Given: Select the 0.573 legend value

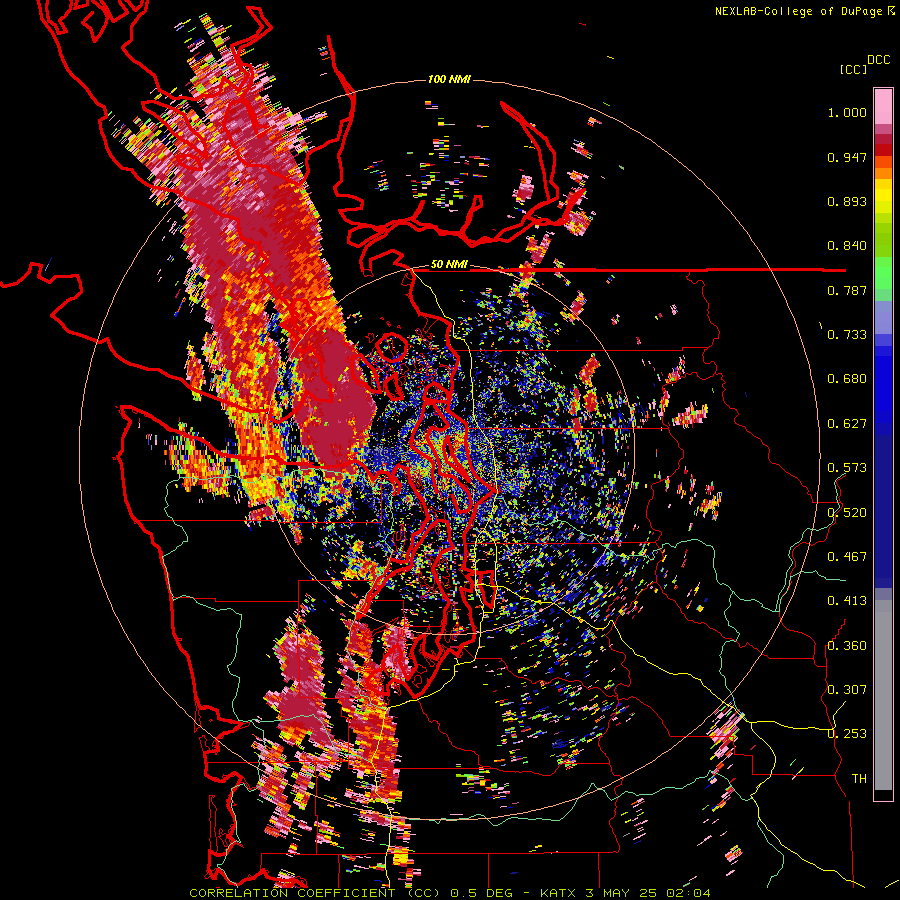Looking at the screenshot, I should pos(847,468).
